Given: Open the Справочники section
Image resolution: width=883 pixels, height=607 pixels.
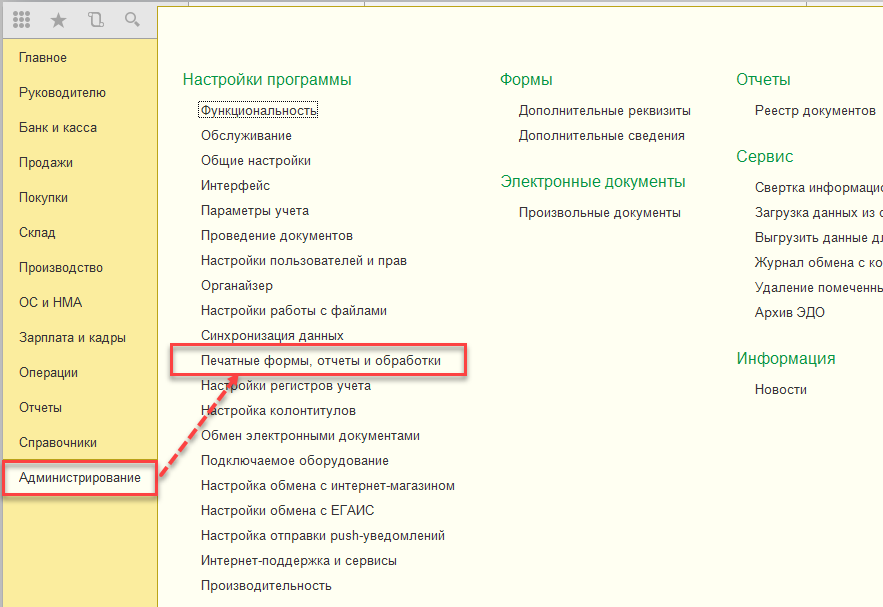Looking at the screenshot, I should [58, 443].
